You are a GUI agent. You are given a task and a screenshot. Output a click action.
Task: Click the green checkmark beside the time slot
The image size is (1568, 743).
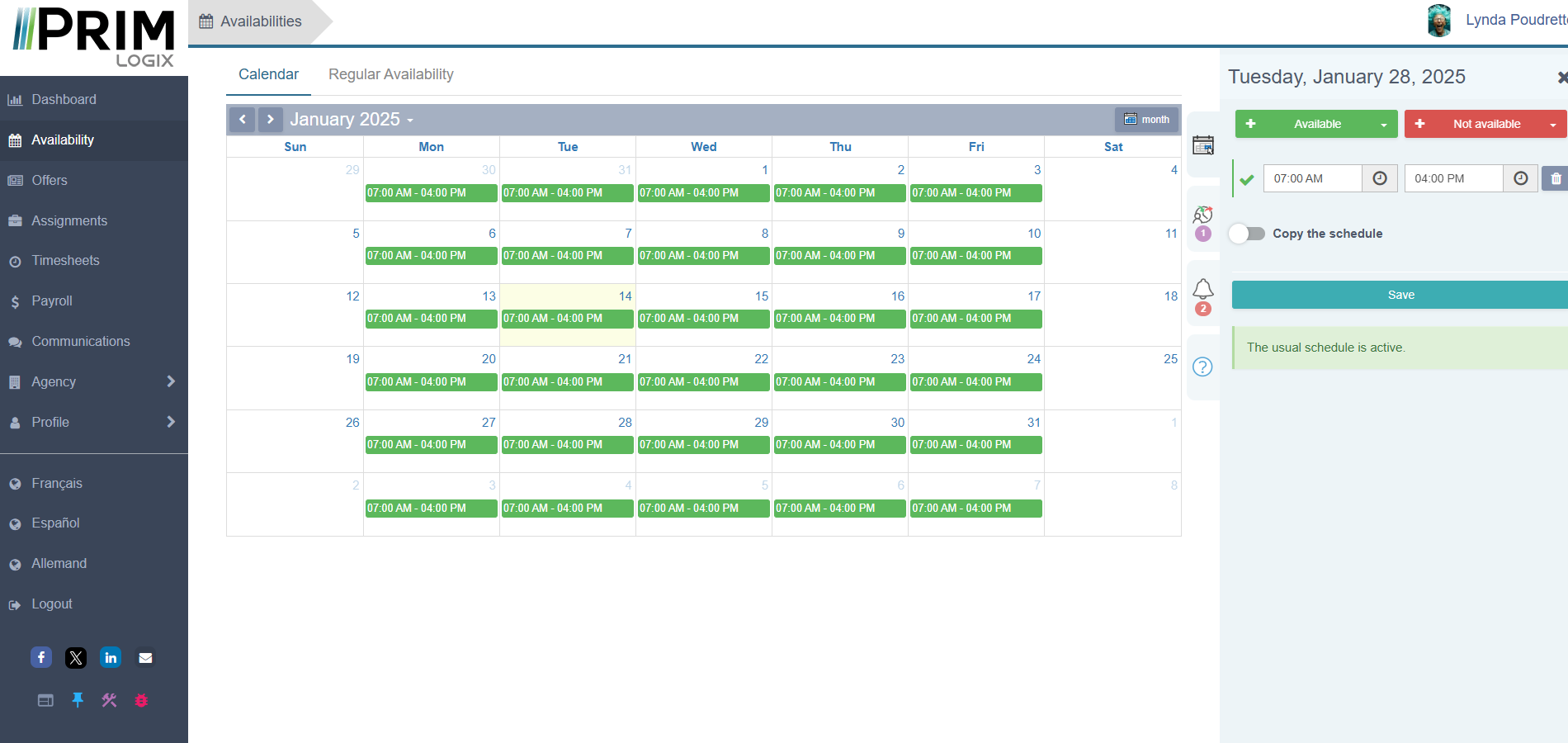coord(1247,179)
